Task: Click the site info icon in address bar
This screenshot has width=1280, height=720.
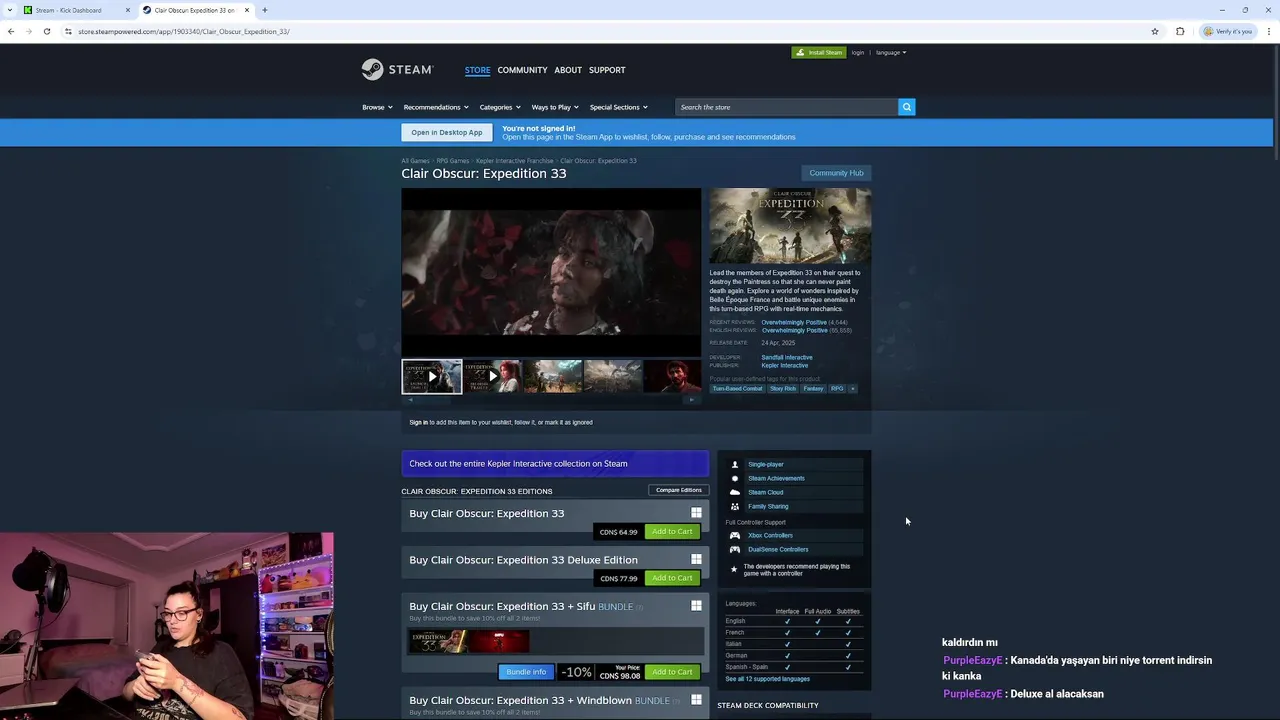Action: 68,31
